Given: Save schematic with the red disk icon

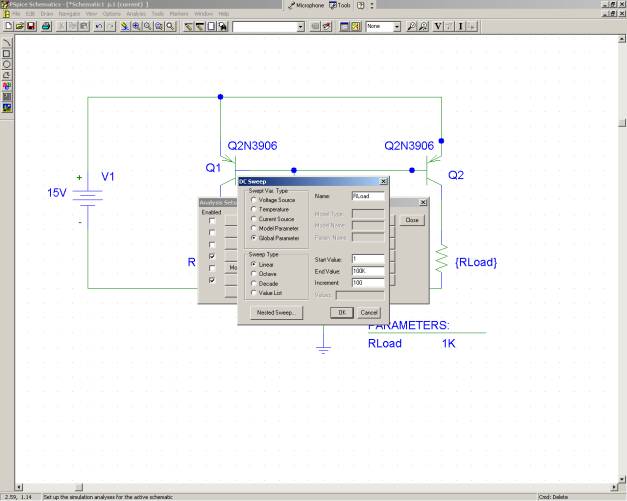Looking at the screenshot, I should coord(32,25).
